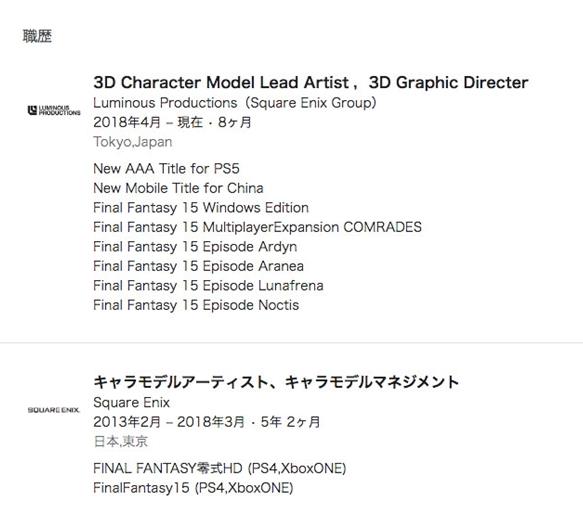Viewport: 583px width, 512px height.
Task: Click the Tokyo,Japan location text
Action: click(x=132, y=142)
